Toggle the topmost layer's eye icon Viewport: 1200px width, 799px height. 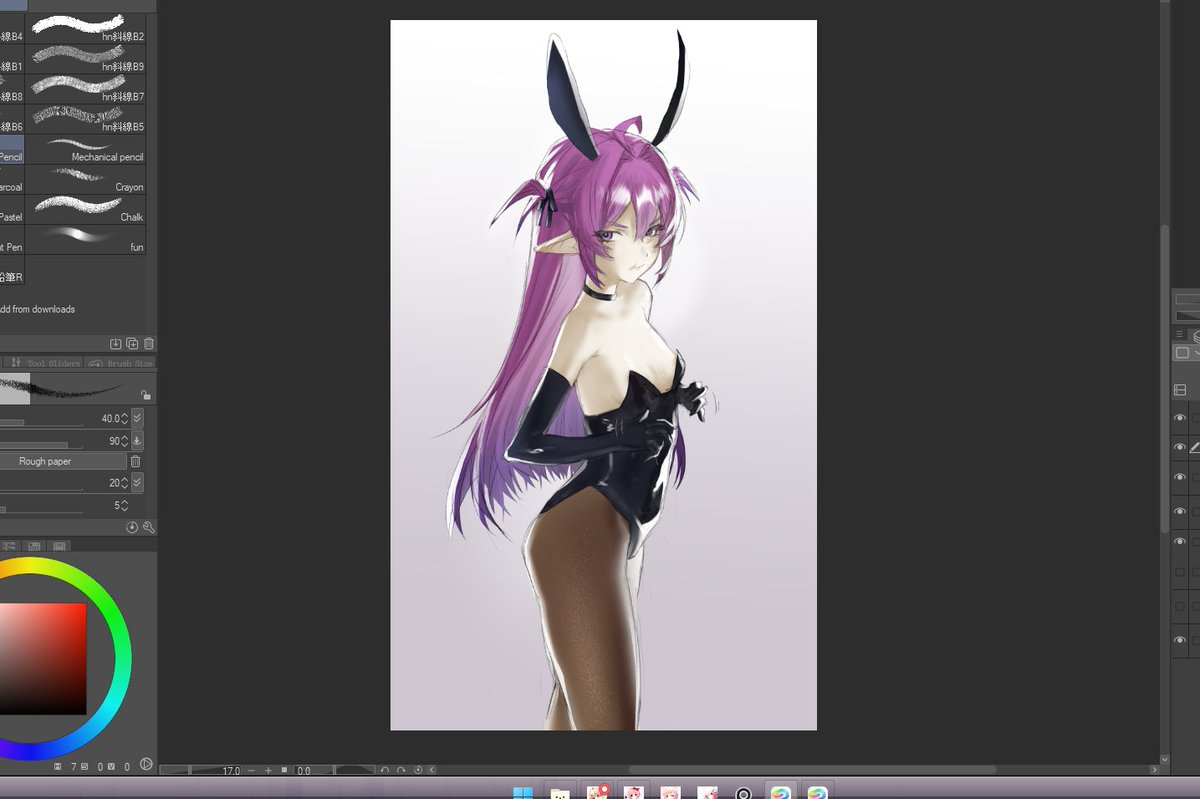click(1180, 417)
